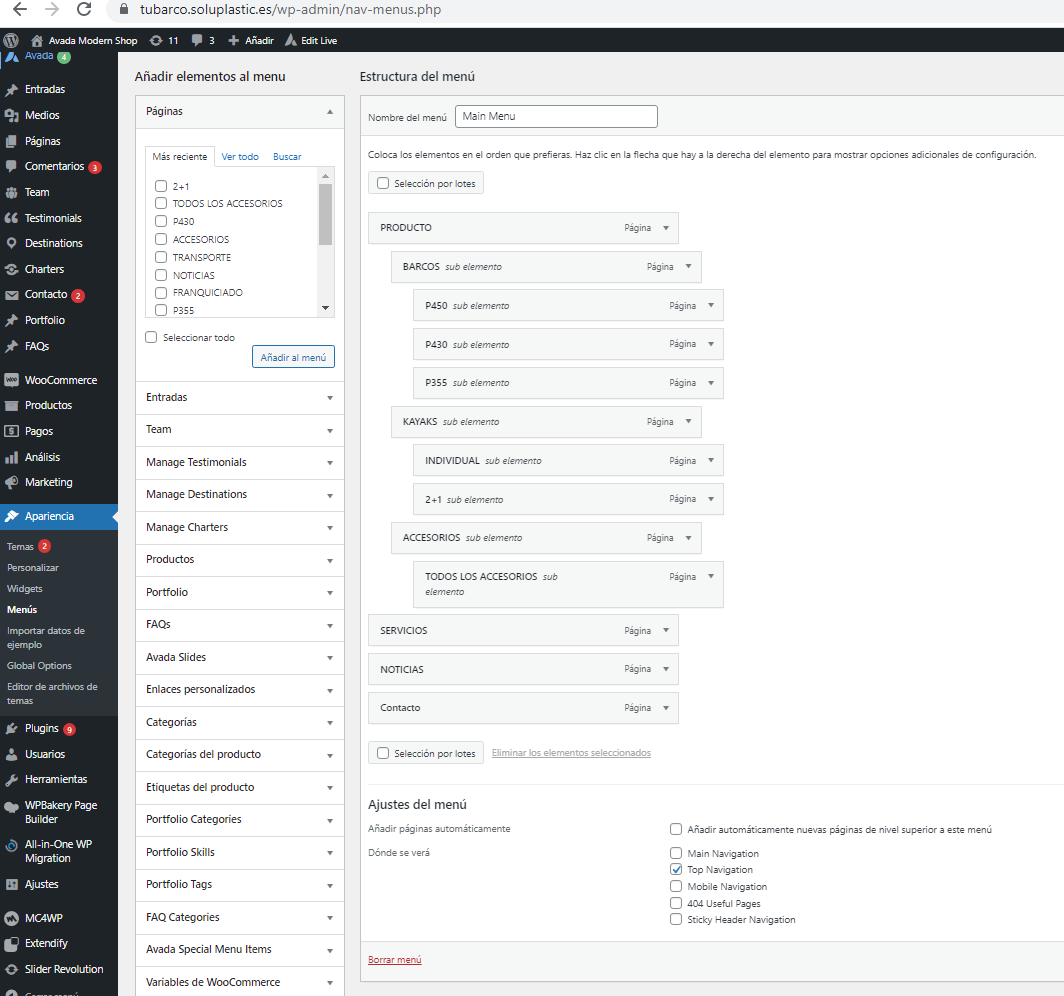This screenshot has height=996, width=1064.
Task: Open Plugins icon in sidebar
Action: (12, 729)
